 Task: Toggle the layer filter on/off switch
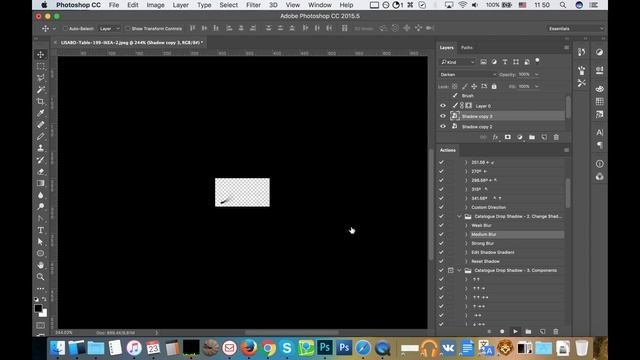537,61
